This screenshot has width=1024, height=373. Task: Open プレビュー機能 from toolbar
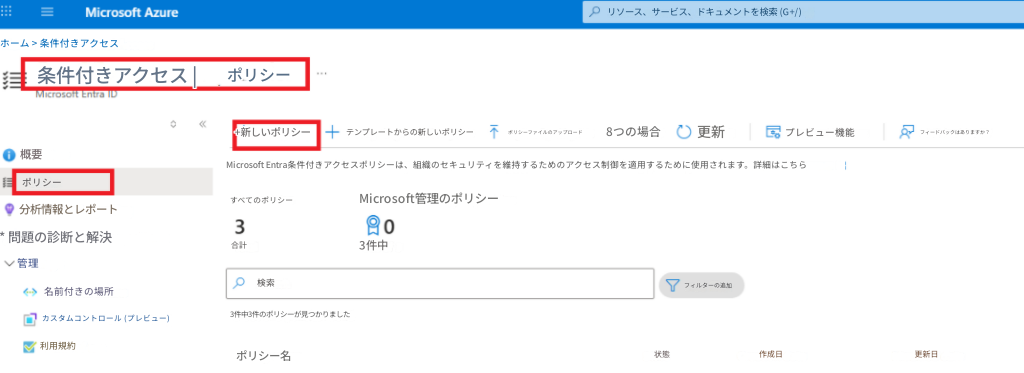coord(820,132)
